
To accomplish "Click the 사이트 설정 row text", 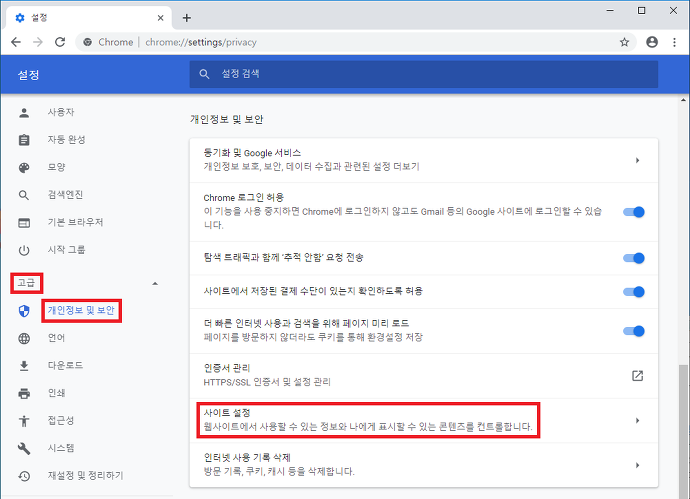I will pyautogui.click(x=367, y=420).
